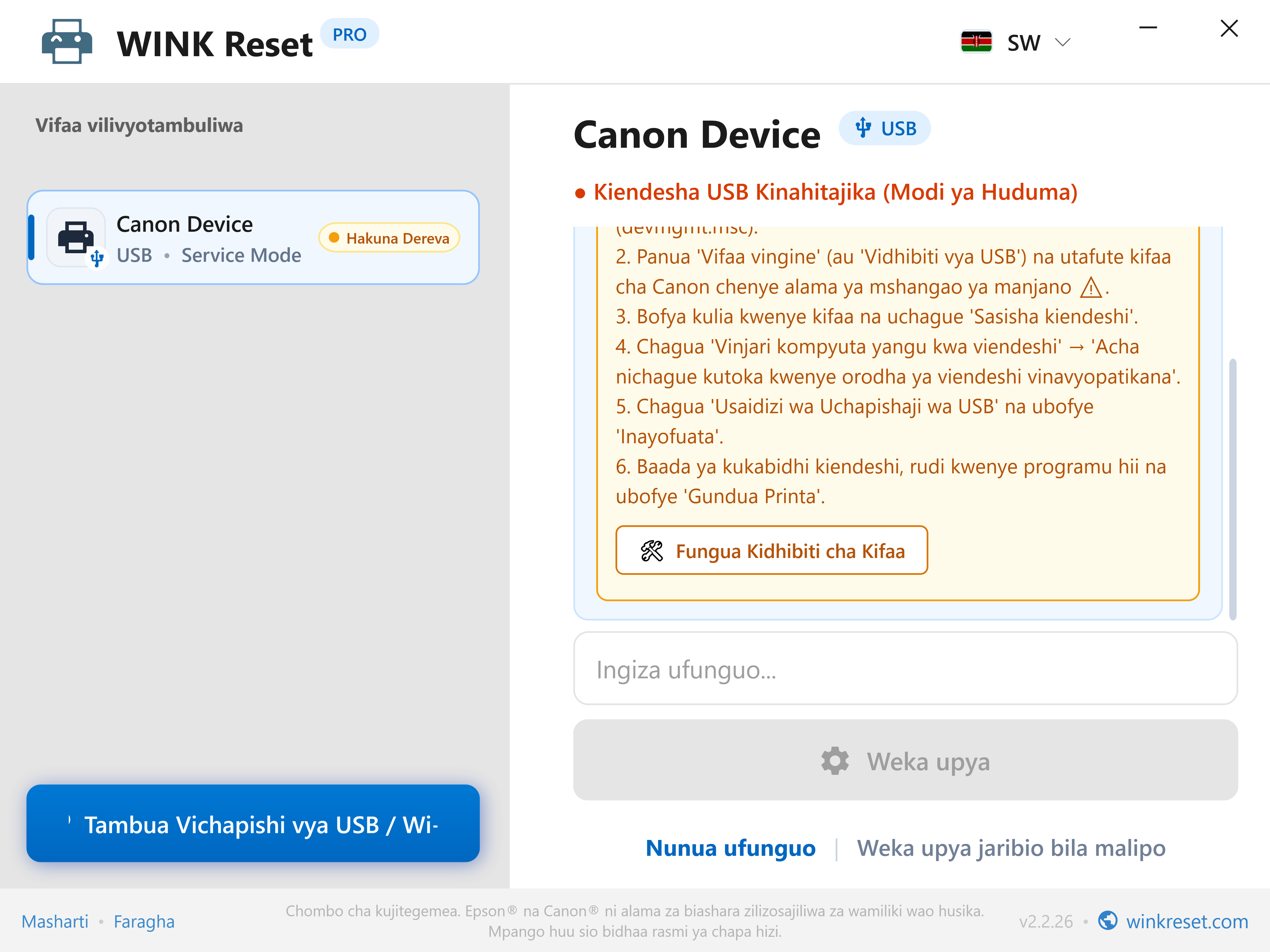Open the Faragha privacy link
Screen dimensions: 1270x952
[x=144, y=922]
